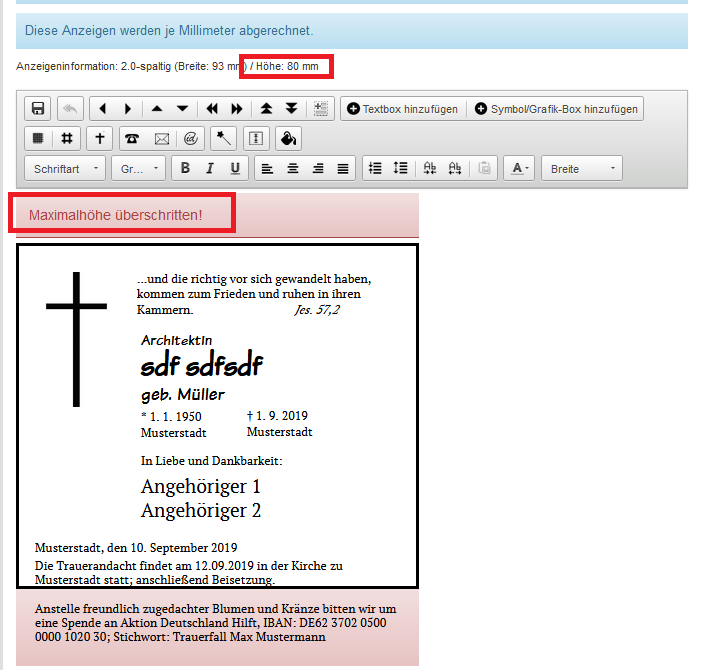Click the 'geb. Müller' text
706x670 pixels.
tap(182, 395)
